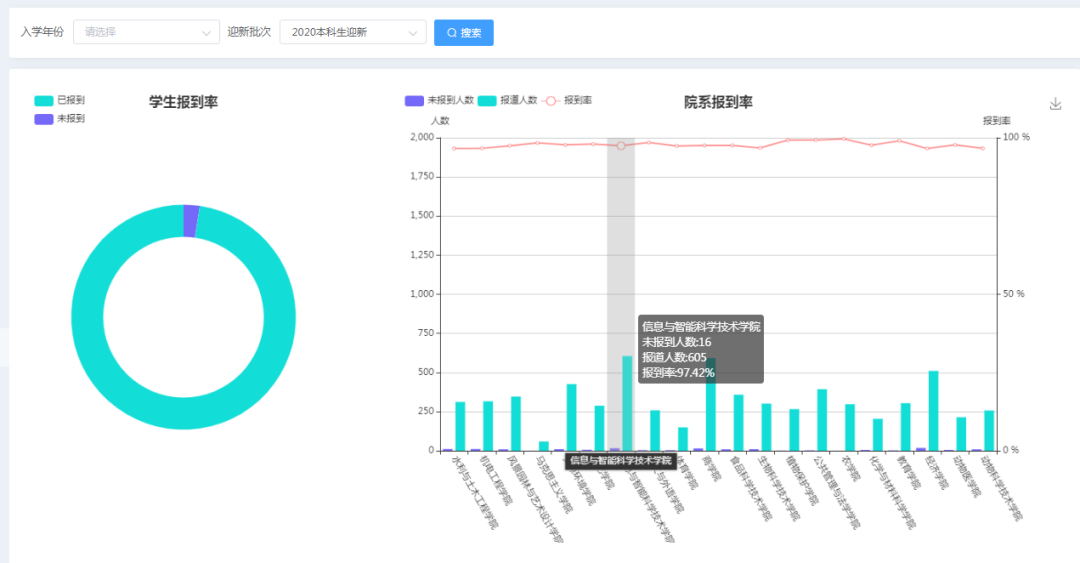Click the short 马克思主义学院 bar

point(544,445)
